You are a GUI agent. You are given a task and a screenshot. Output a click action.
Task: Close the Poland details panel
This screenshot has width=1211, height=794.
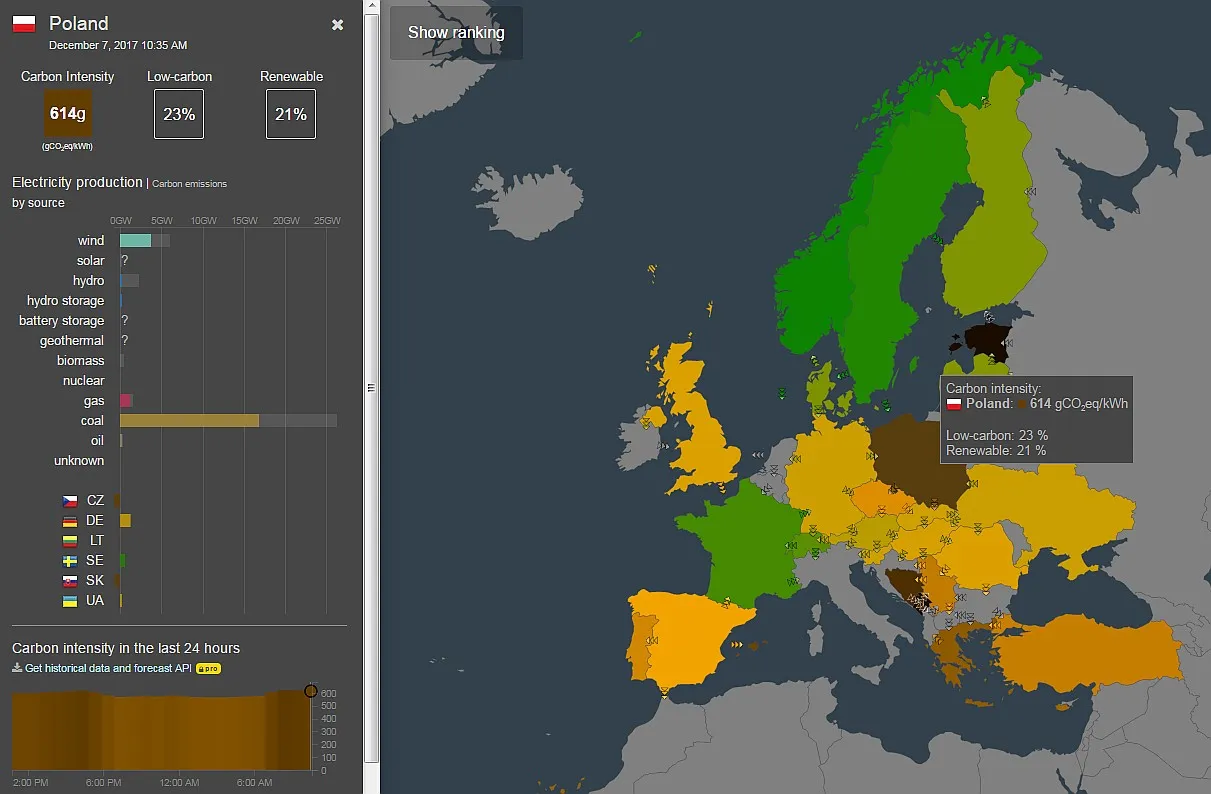[337, 25]
